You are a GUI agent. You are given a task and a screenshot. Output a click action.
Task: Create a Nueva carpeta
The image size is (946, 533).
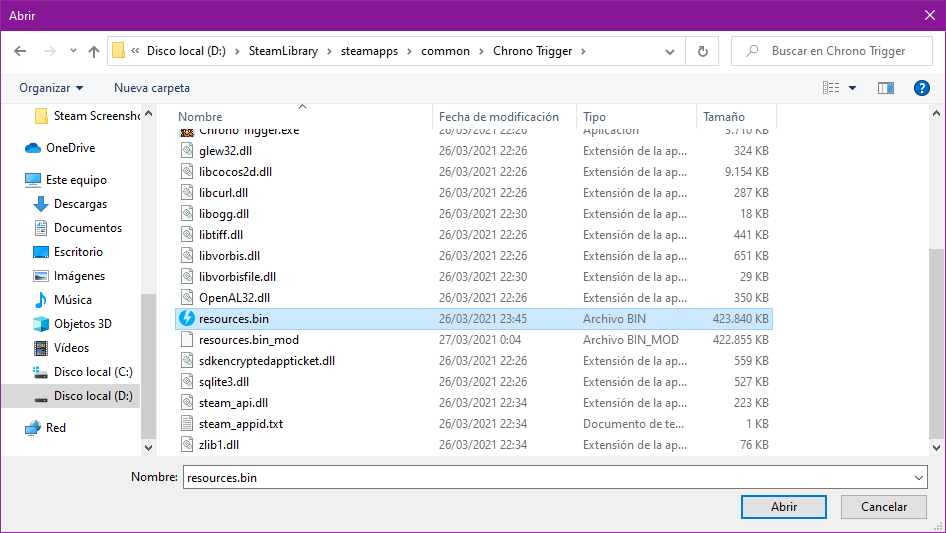(152, 88)
